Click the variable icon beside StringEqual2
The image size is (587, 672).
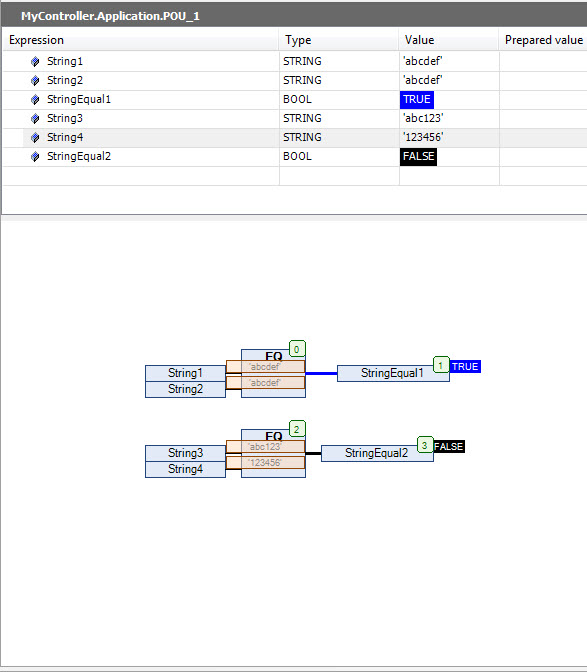point(35,156)
